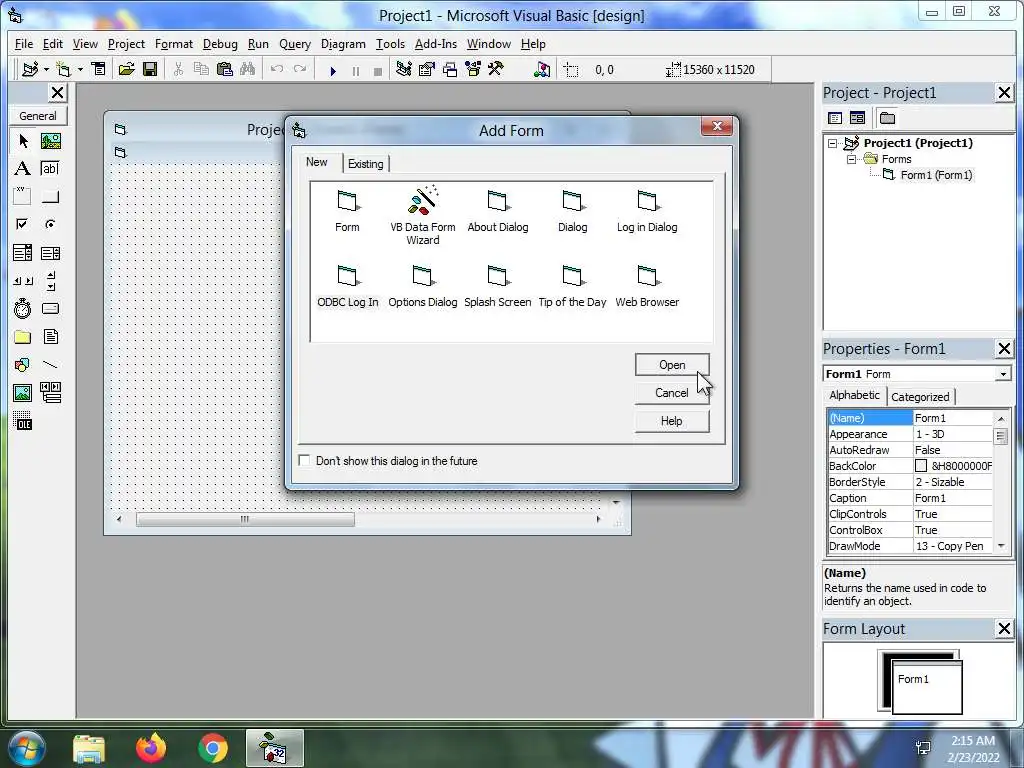Open File Explorer from taskbar
Image resolution: width=1024 pixels, height=768 pixels.
pyautogui.click(x=89, y=749)
